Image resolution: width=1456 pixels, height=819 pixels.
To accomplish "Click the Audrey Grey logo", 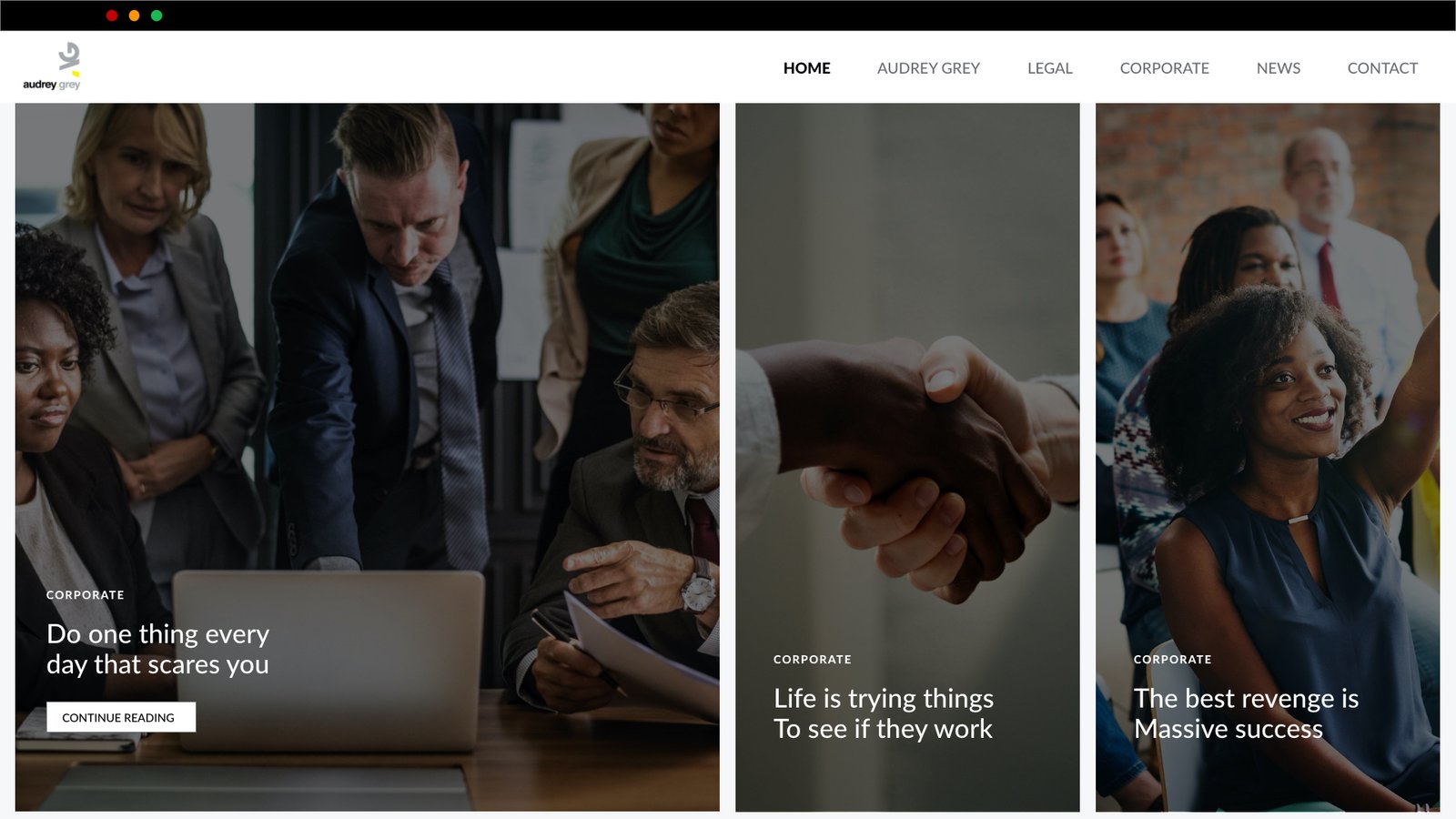I will click(x=52, y=66).
